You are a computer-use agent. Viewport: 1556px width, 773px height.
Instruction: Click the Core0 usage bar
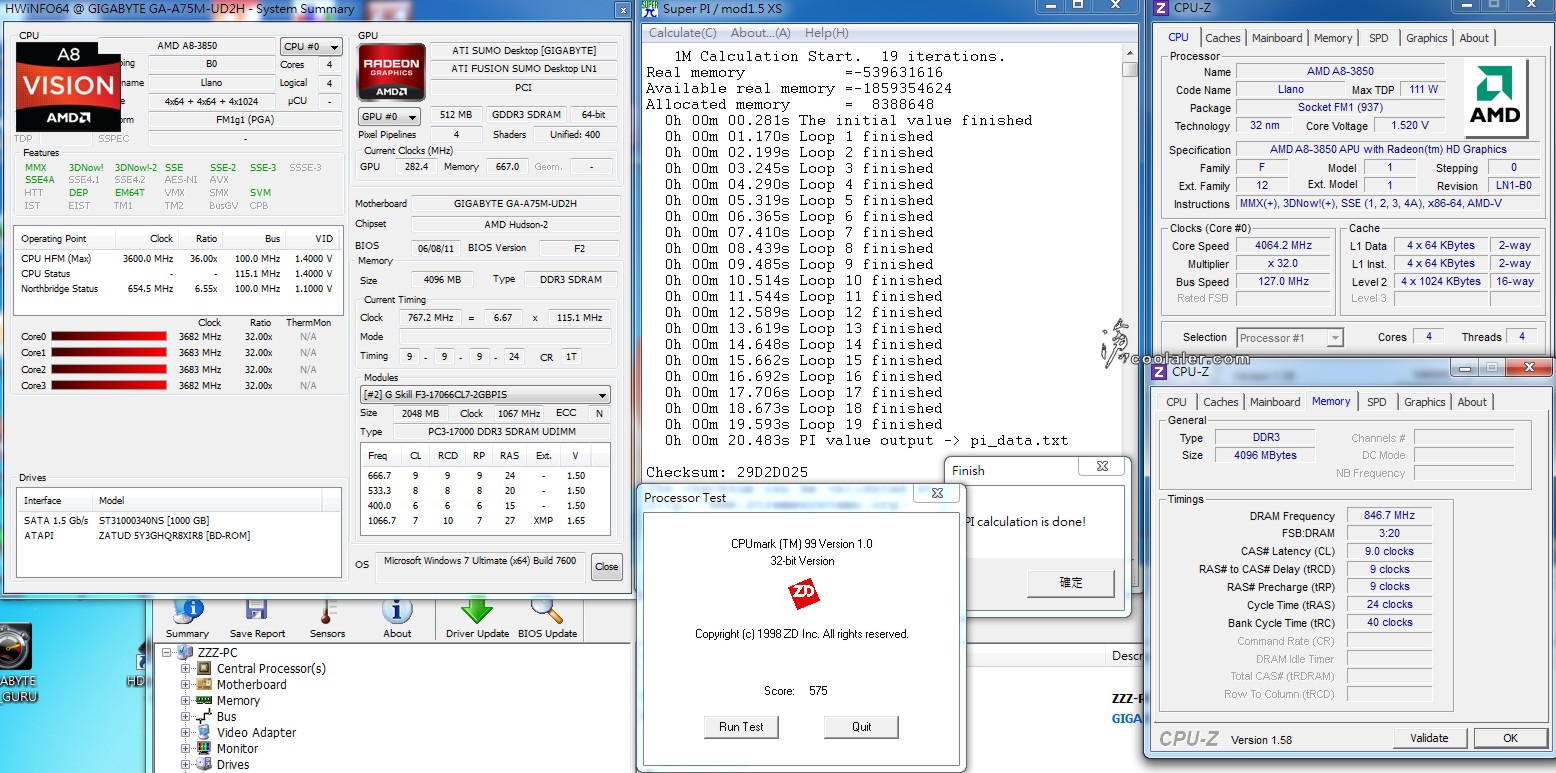click(108, 337)
